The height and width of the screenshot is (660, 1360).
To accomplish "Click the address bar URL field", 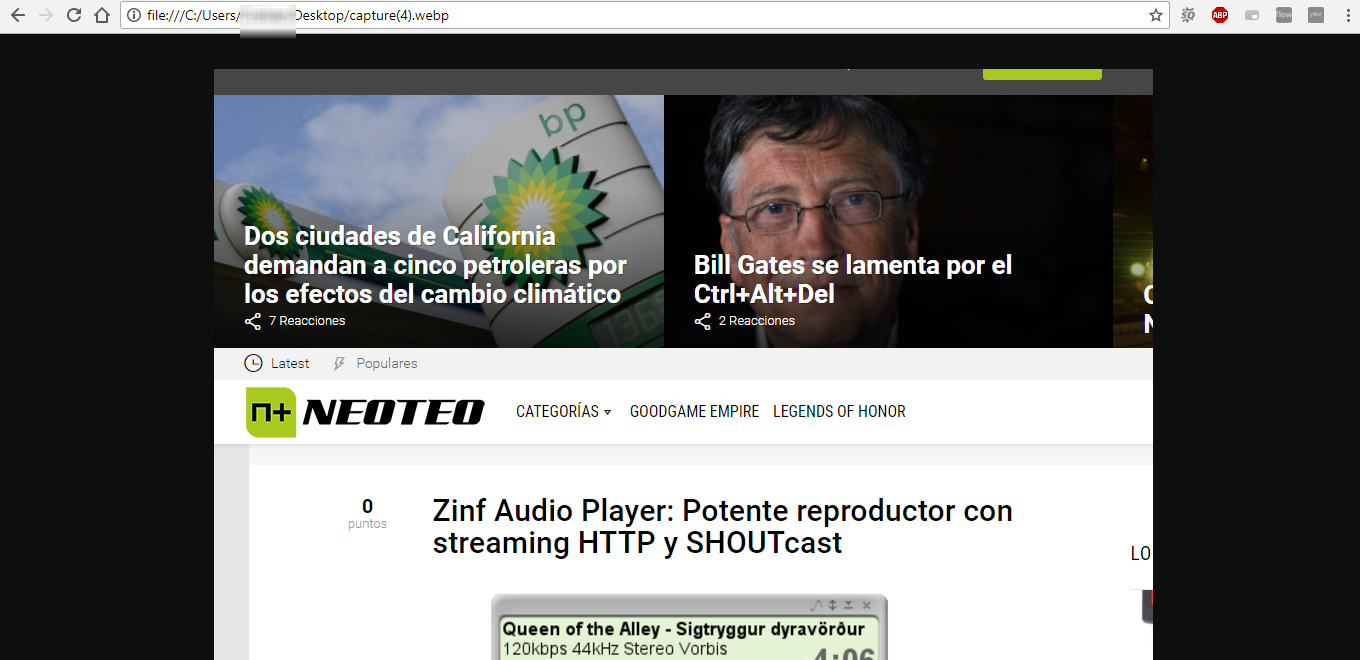I will 645,15.
